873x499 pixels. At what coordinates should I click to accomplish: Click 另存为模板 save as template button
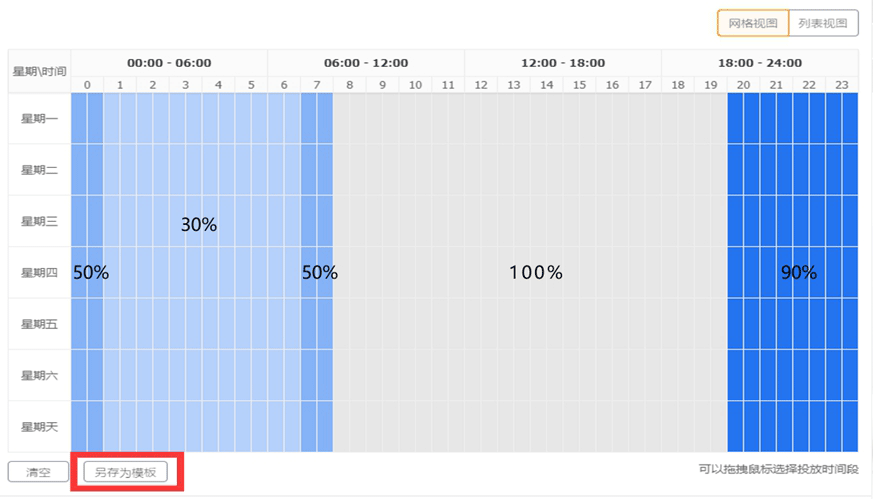pos(126,472)
